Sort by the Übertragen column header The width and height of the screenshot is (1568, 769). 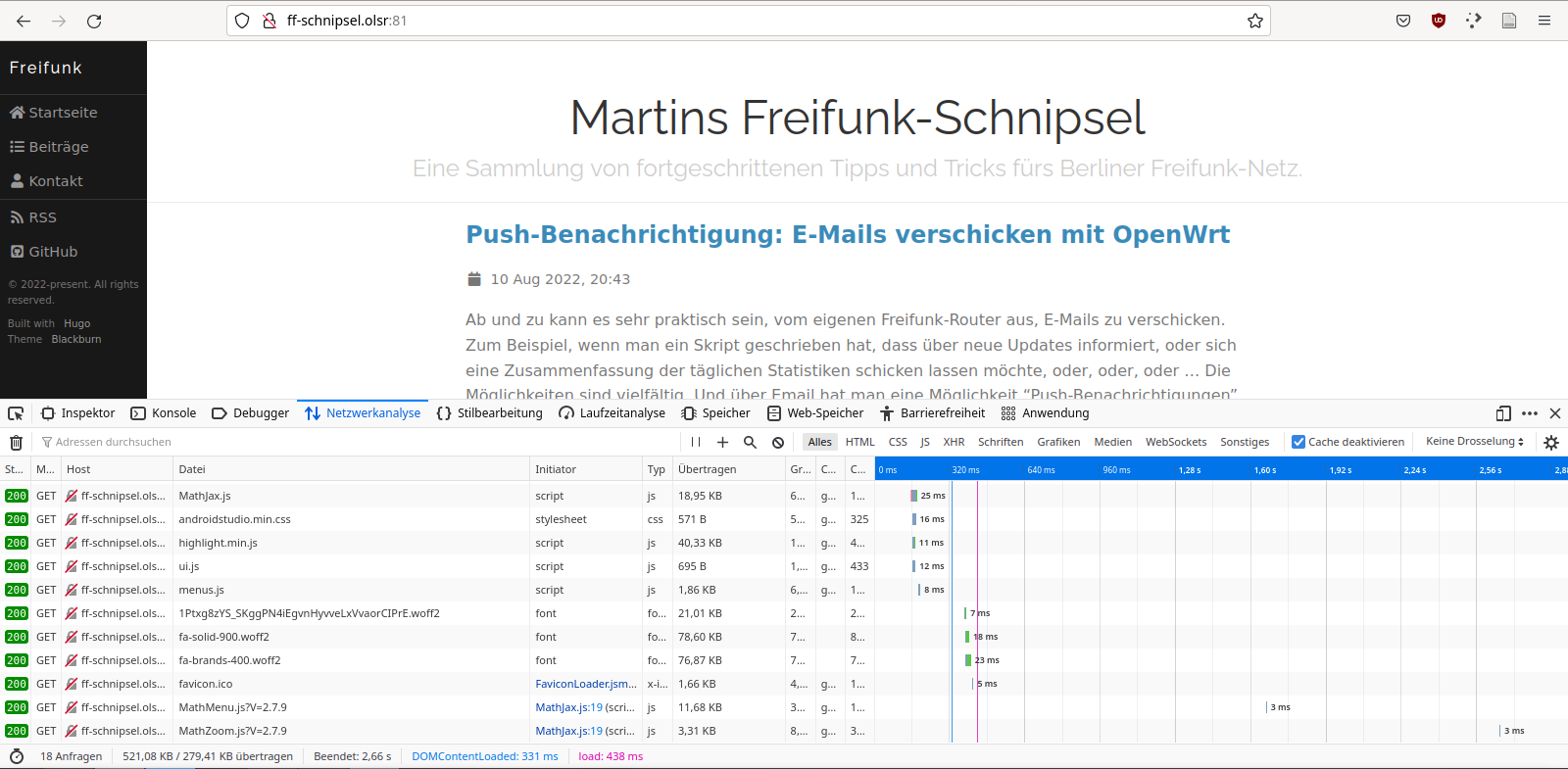click(728, 469)
